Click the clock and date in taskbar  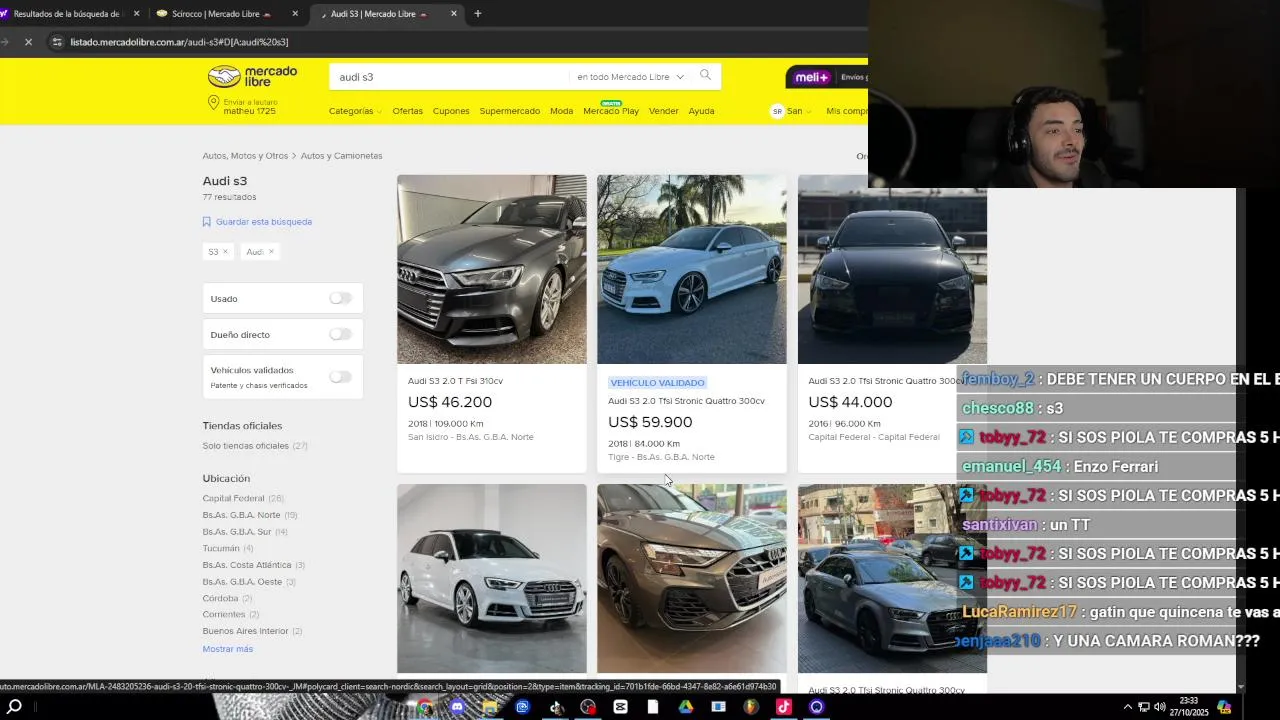1189,707
